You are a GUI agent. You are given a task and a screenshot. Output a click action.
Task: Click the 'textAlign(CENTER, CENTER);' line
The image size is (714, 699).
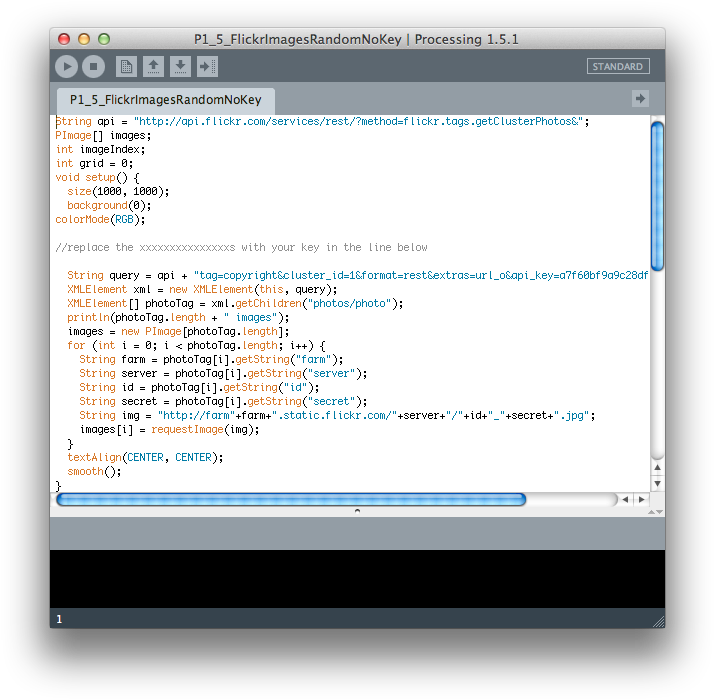click(145, 458)
